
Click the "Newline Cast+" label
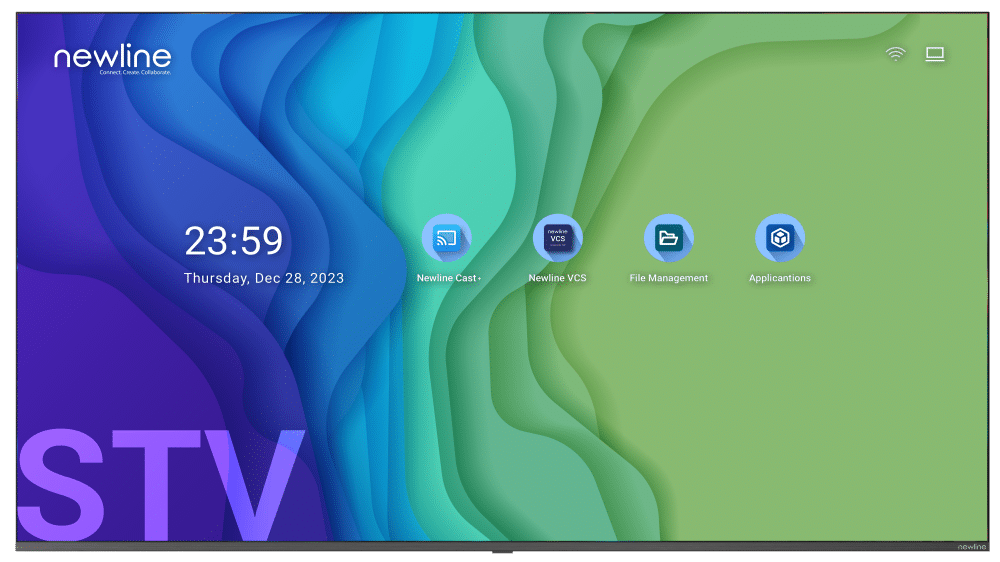point(449,278)
